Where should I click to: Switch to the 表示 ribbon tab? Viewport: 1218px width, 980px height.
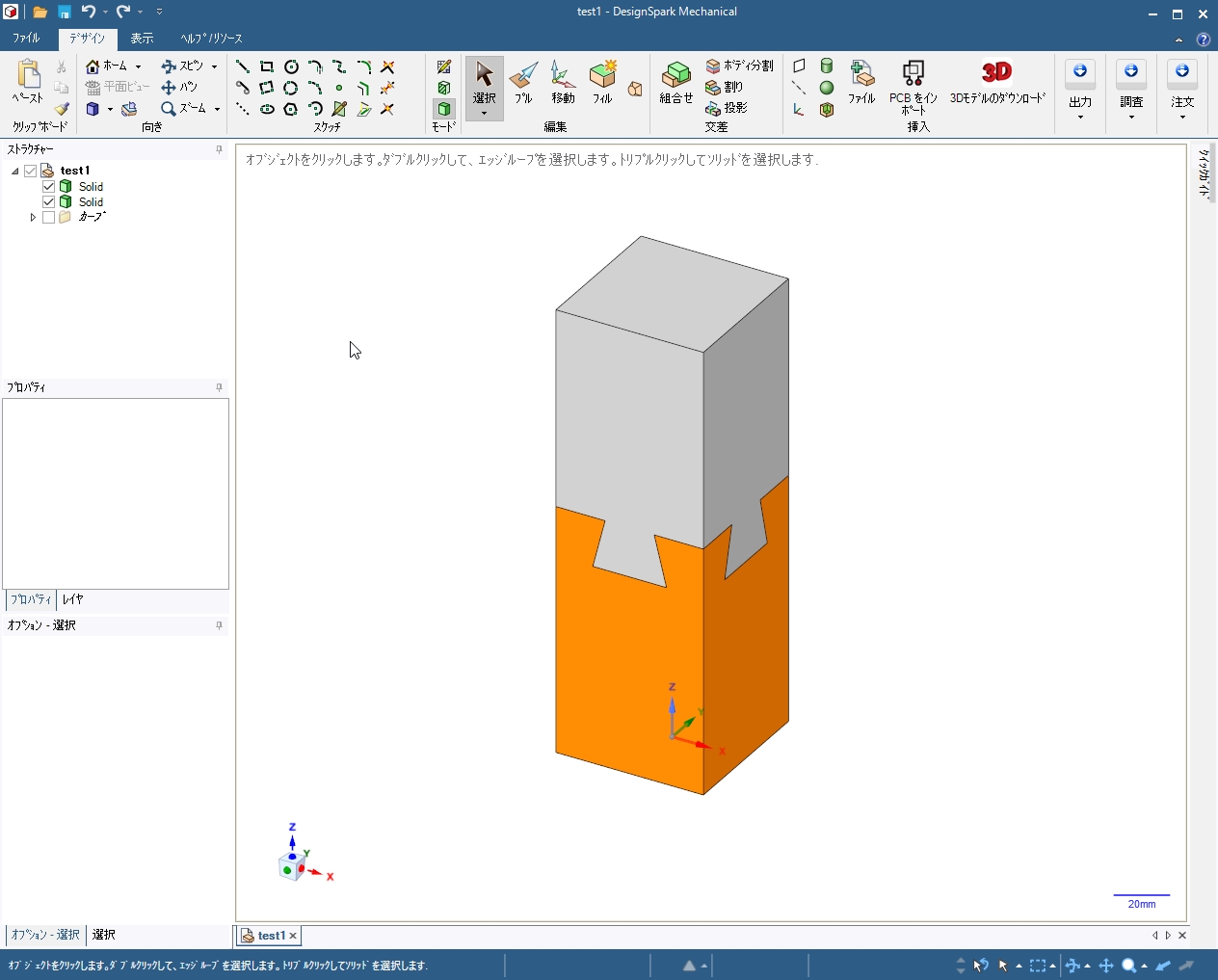pos(142,39)
